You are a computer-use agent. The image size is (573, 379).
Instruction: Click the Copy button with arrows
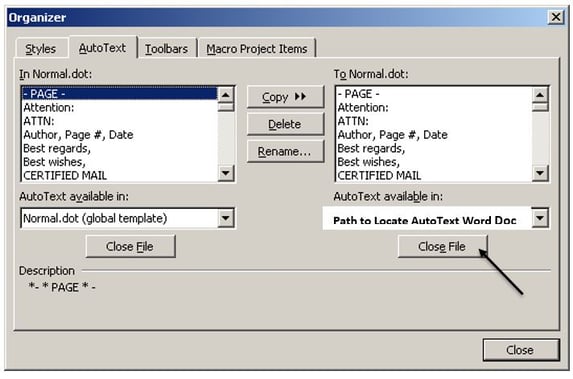click(285, 97)
